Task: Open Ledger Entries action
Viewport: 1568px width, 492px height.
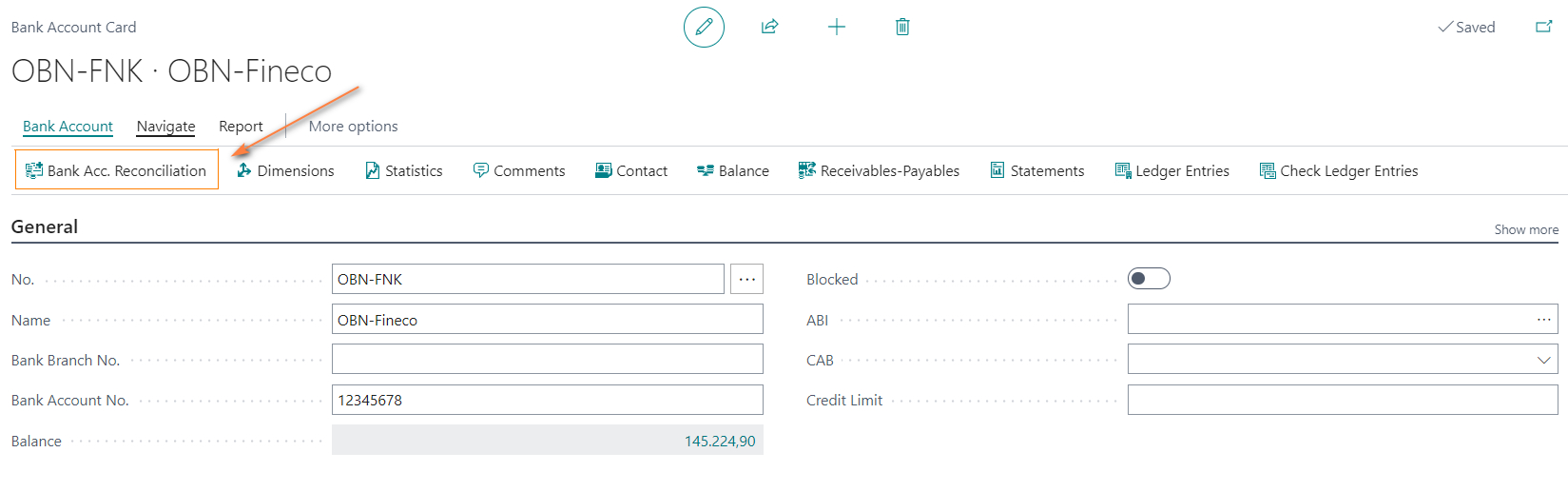Action: coord(1172,170)
